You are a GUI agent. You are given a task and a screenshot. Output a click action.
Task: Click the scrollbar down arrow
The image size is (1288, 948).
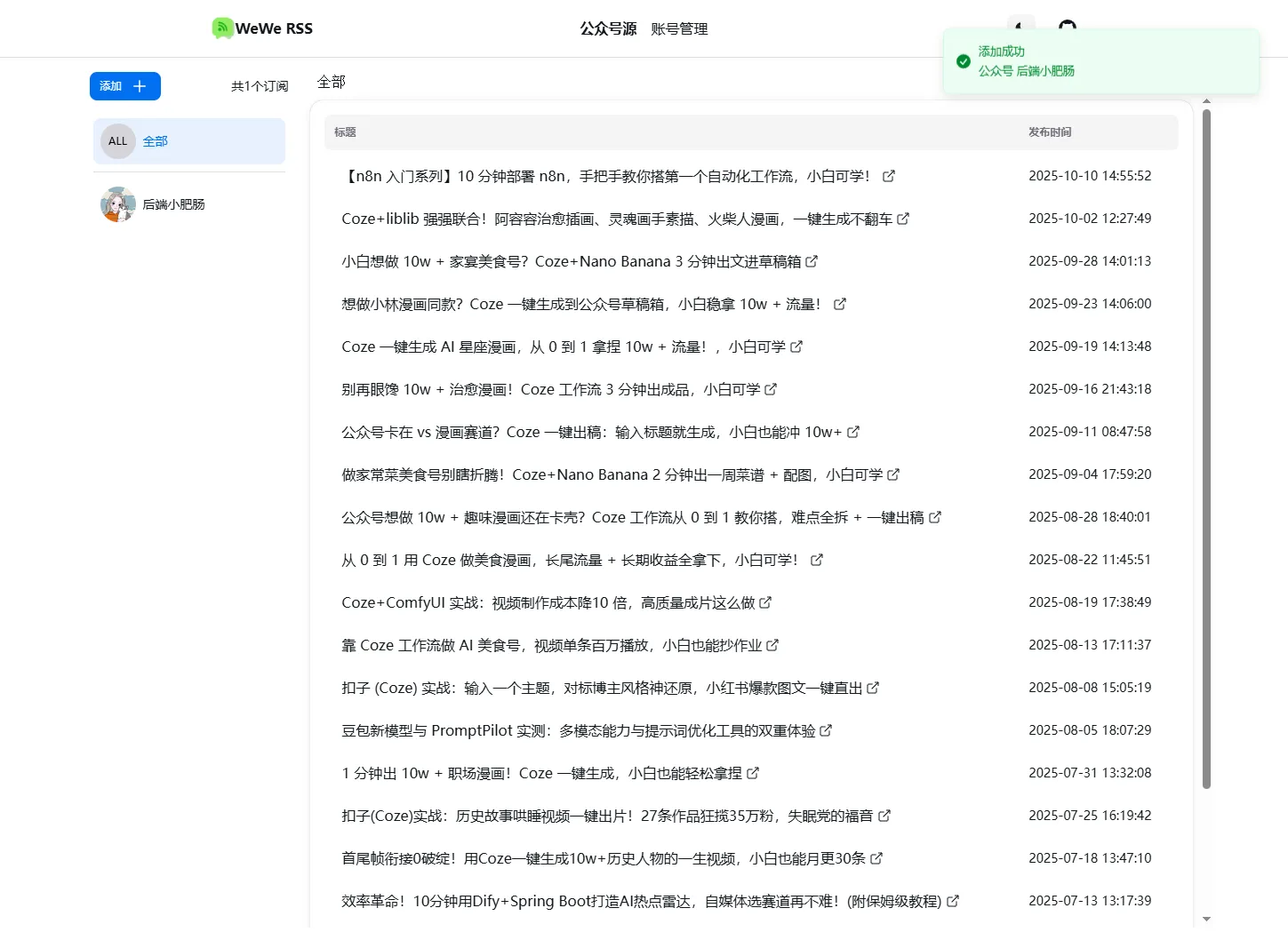1206,920
